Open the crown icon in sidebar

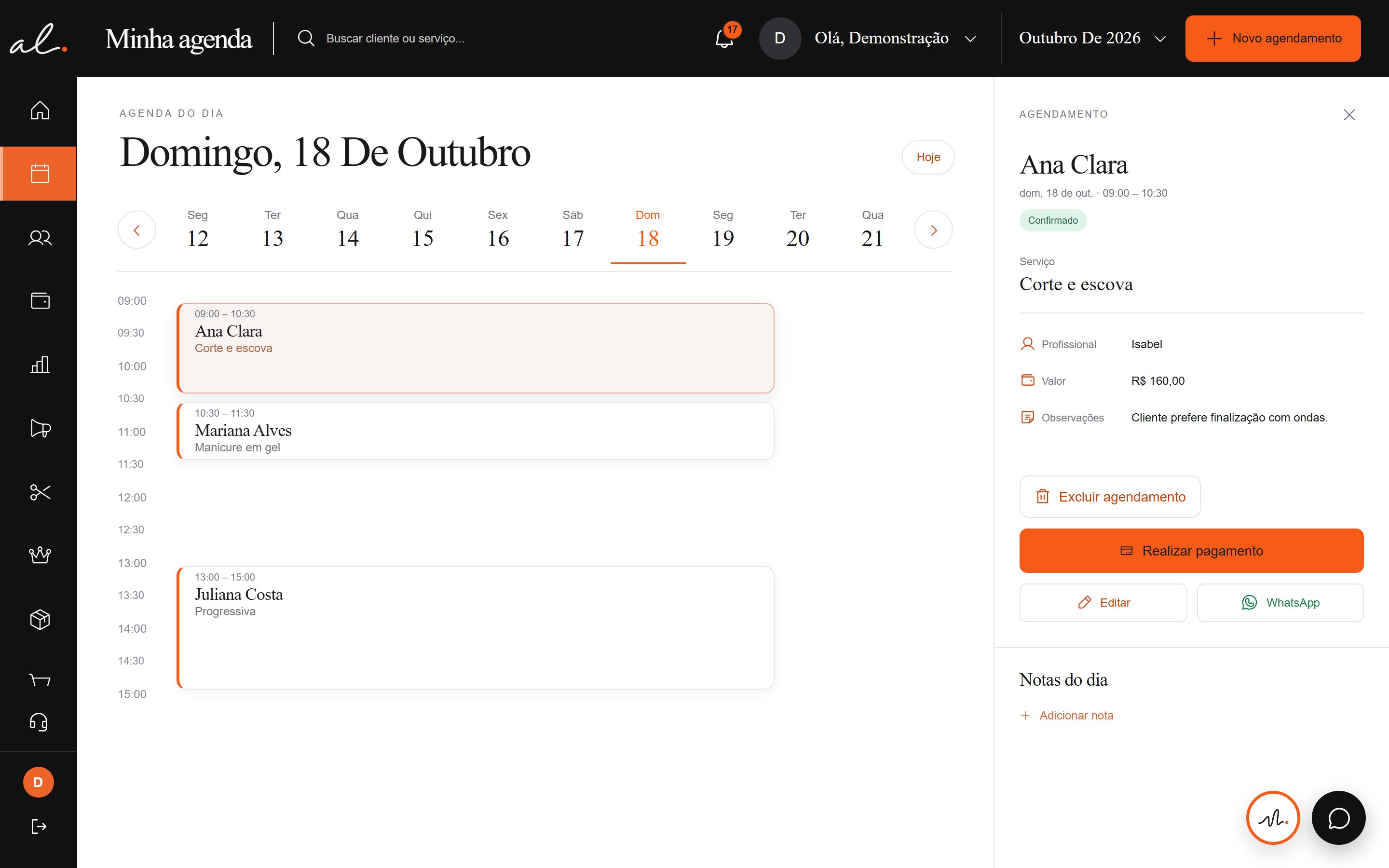(40, 555)
